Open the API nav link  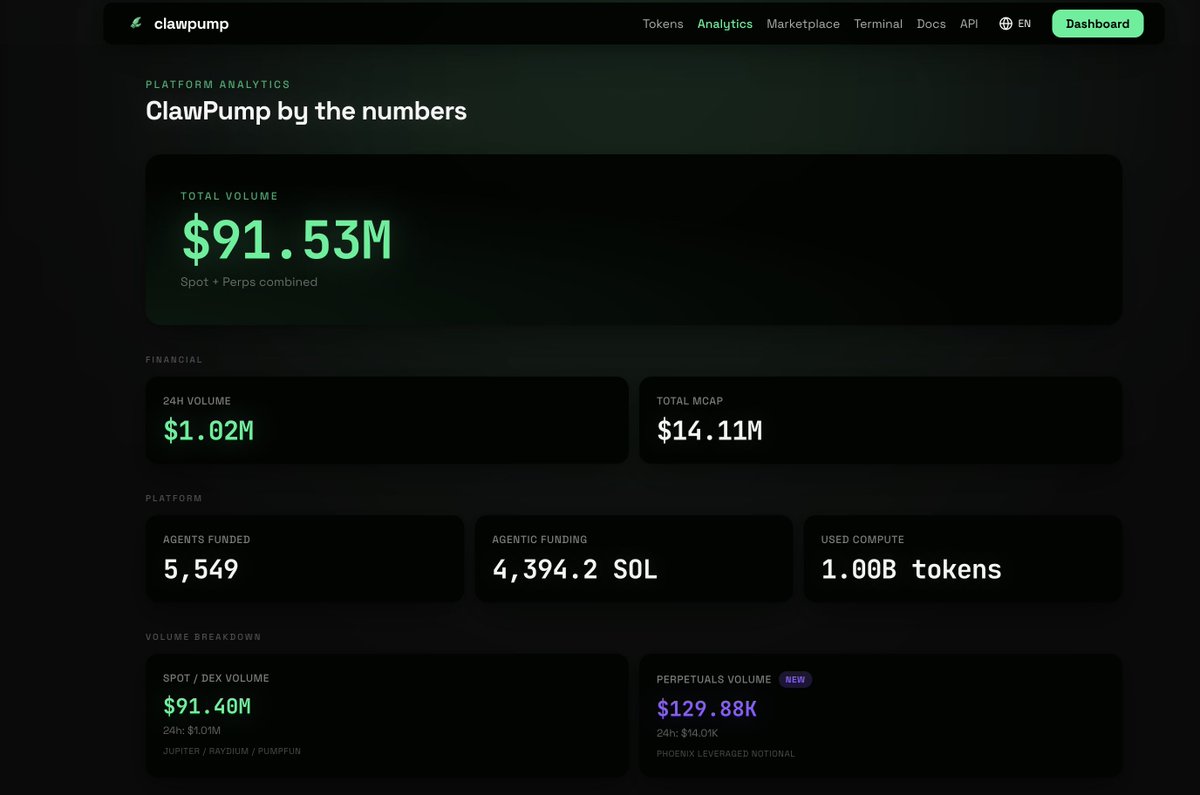[969, 24]
